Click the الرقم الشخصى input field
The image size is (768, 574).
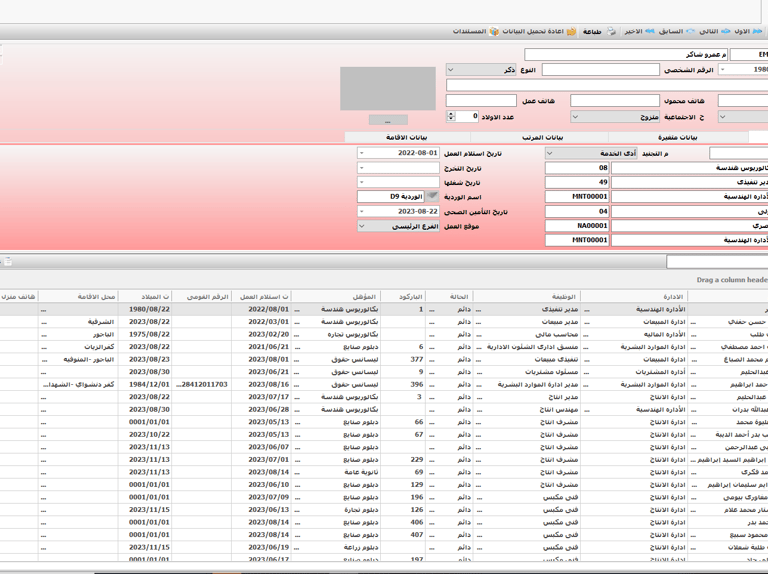click(x=600, y=70)
